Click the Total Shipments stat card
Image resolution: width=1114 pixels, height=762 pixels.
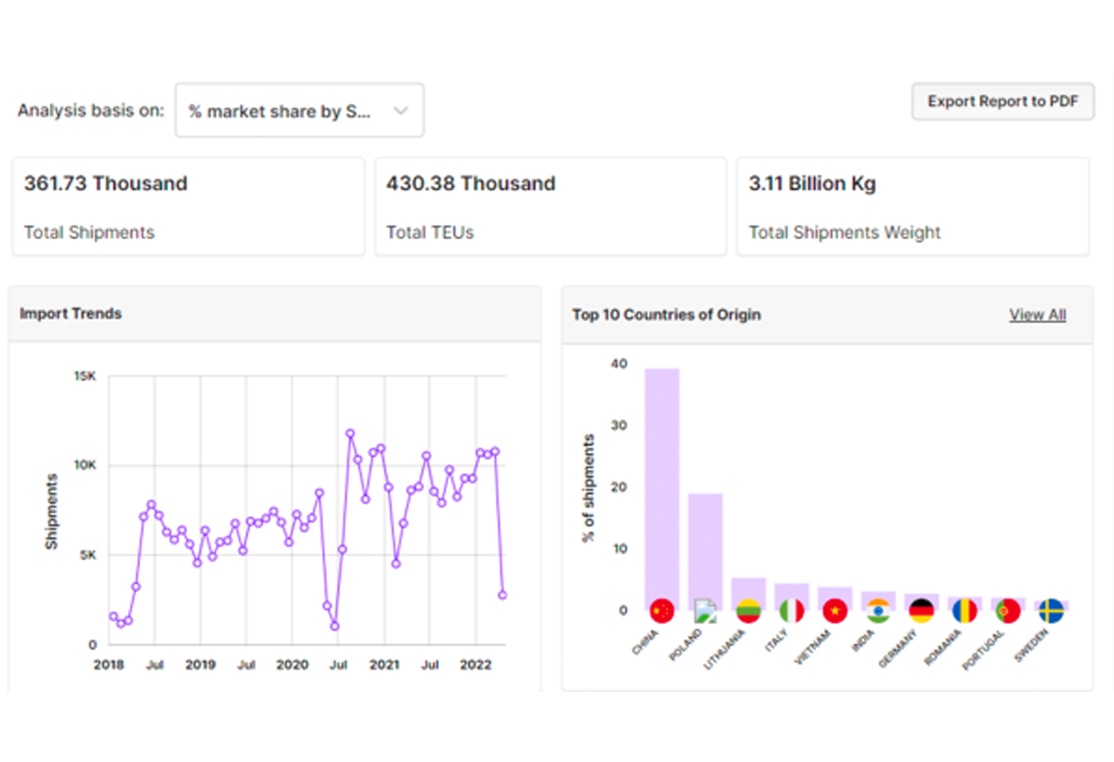tap(188, 206)
